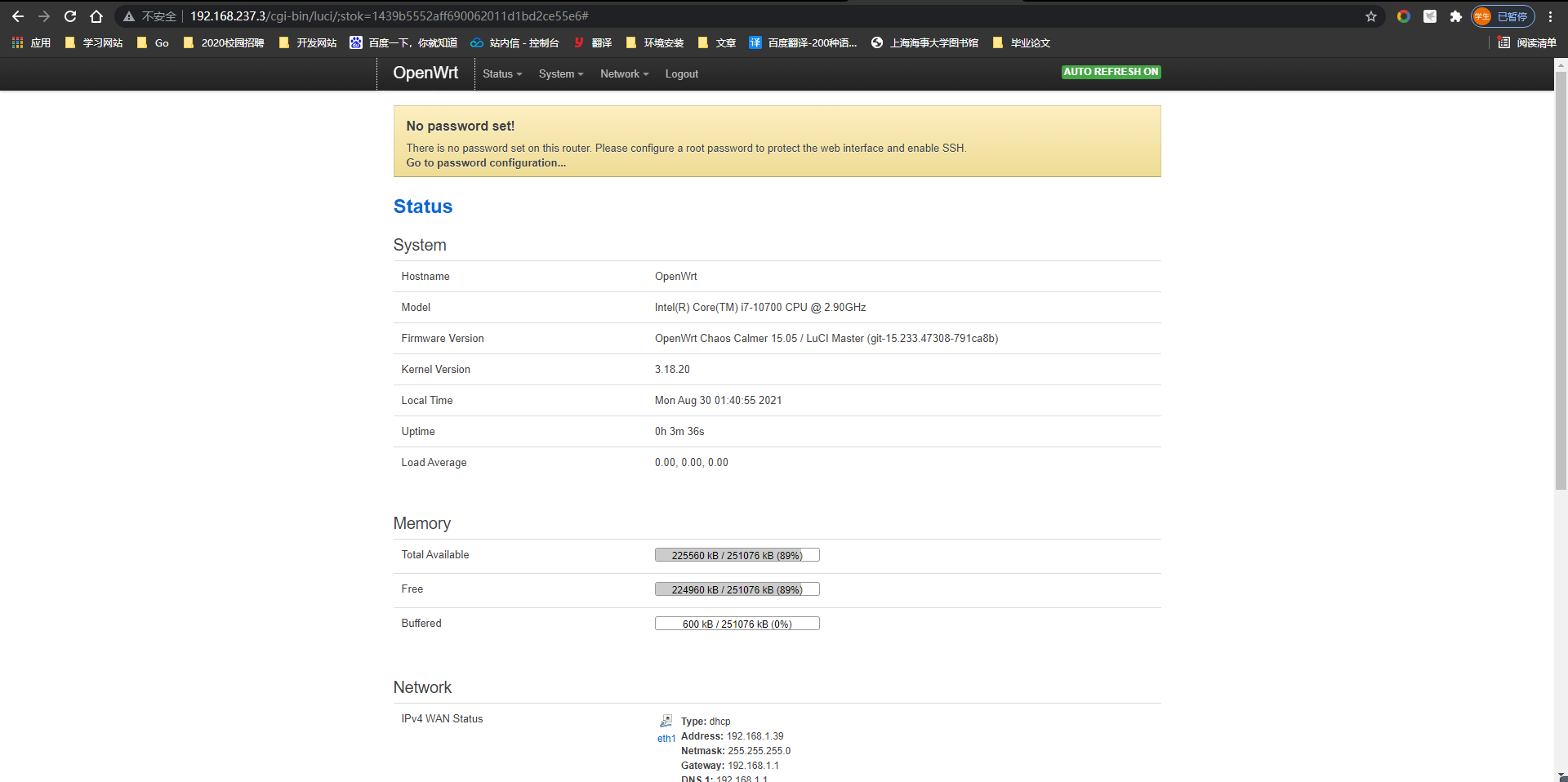Click the Gateway 192.168.1.1 text
Screen dimensions: 1568x782
[x=730, y=766]
